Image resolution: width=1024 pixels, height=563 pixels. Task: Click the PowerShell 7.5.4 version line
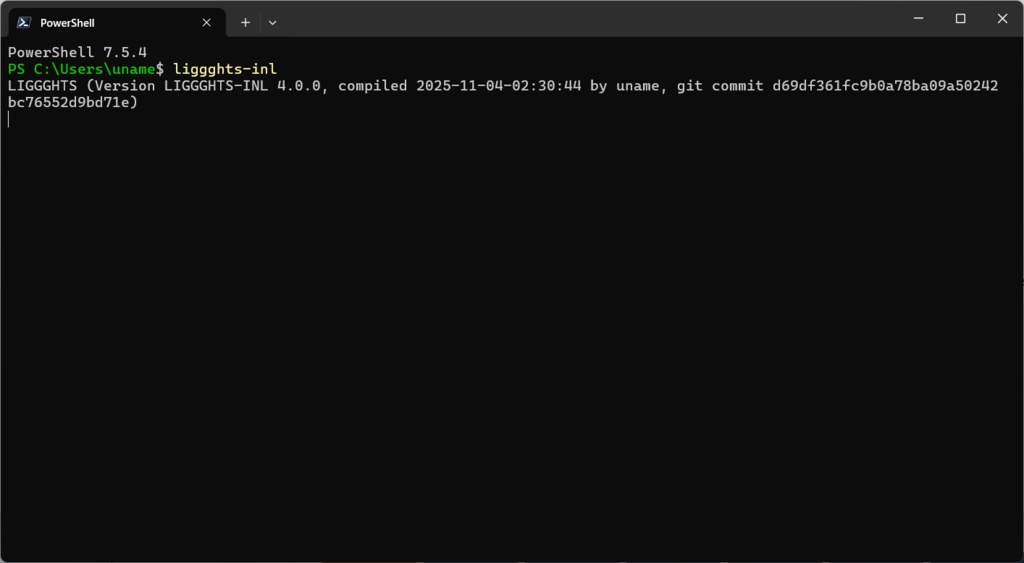tap(77, 51)
